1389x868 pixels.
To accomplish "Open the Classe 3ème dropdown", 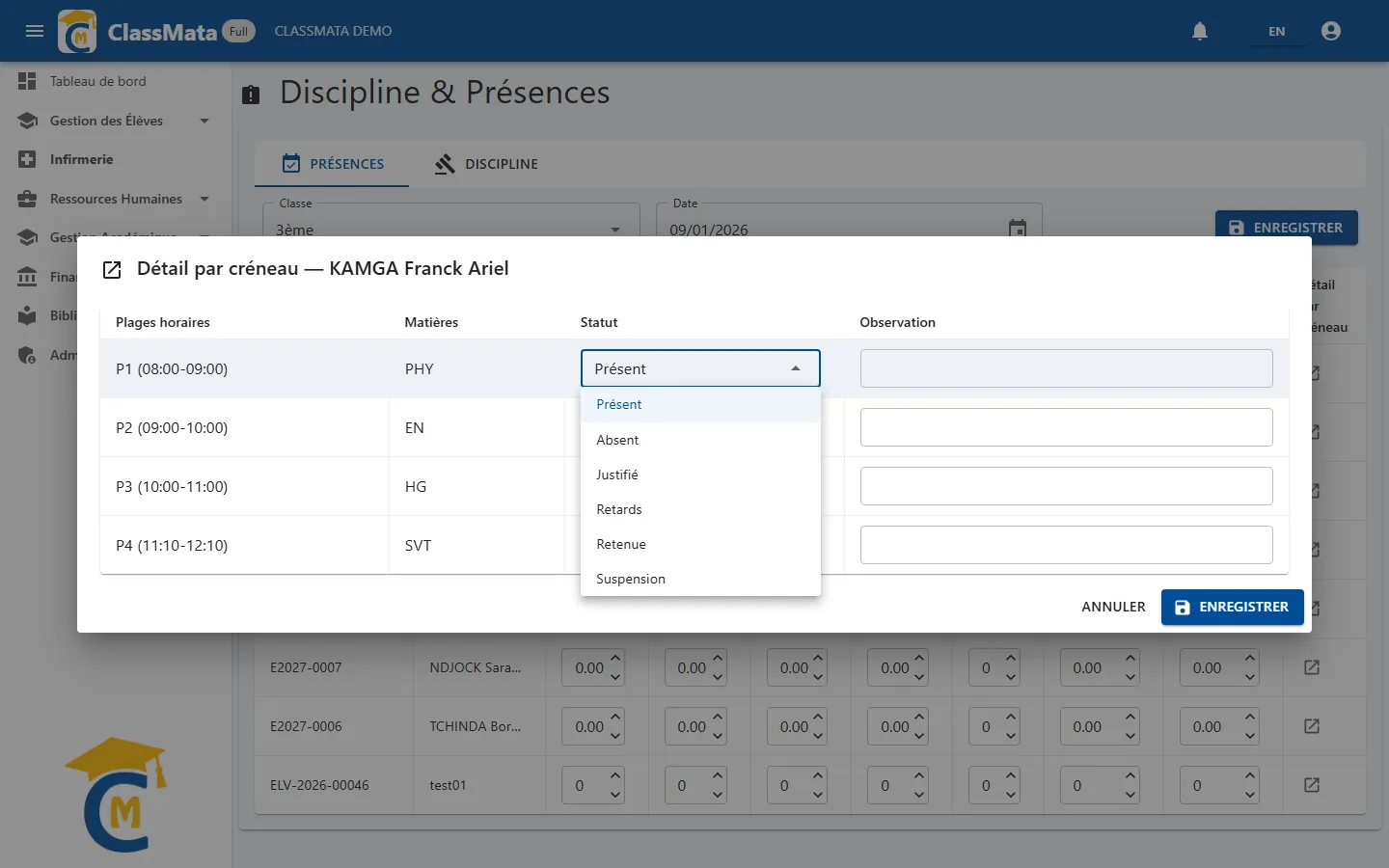I will [451, 229].
